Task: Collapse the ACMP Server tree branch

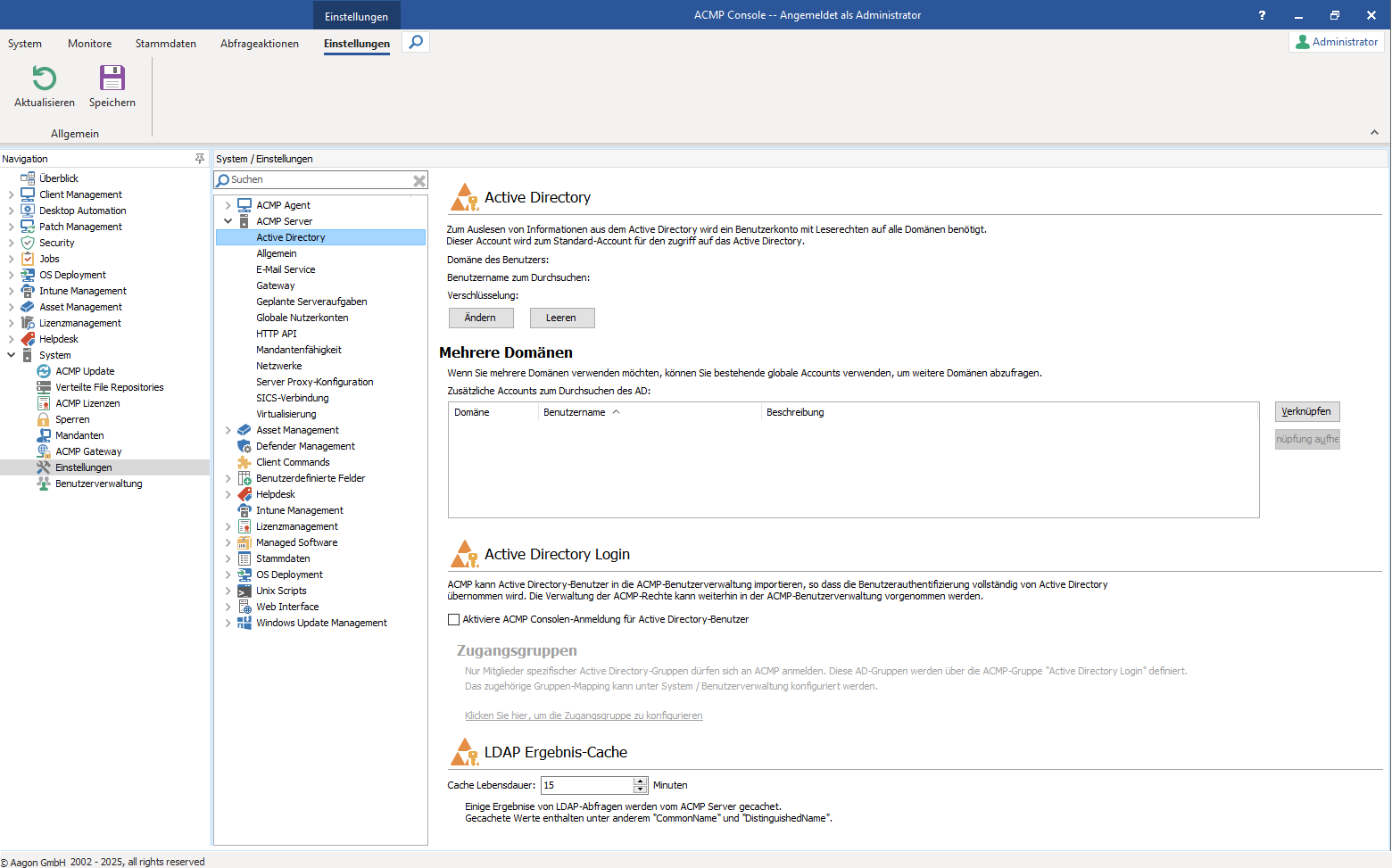Action: pos(228,220)
